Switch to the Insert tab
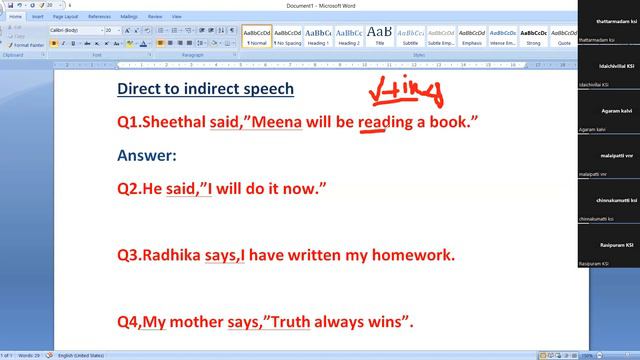This screenshot has height=360, width=640. pyautogui.click(x=38, y=17)
